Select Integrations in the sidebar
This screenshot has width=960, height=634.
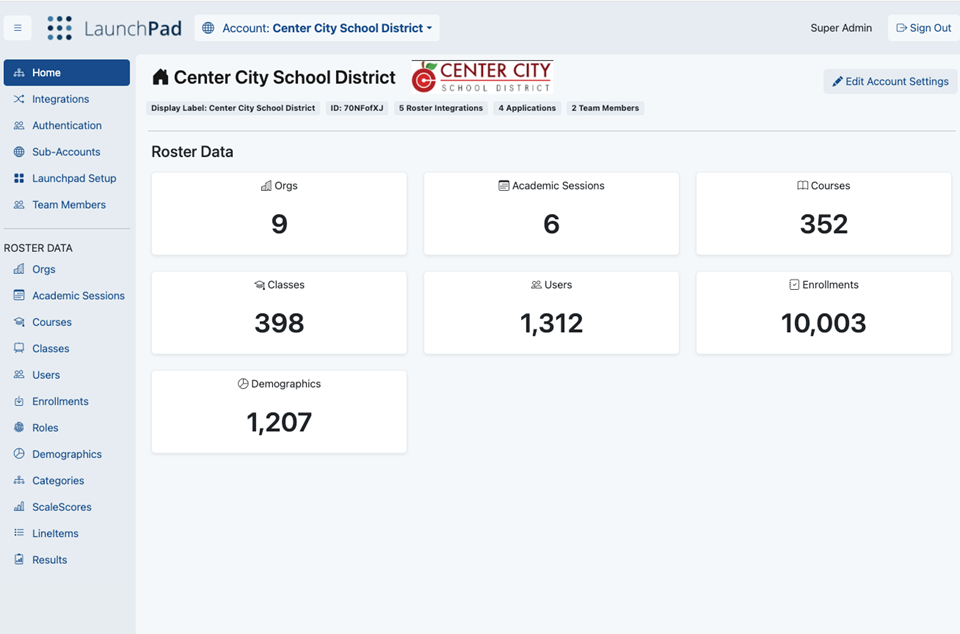click(x=60, y=99)
